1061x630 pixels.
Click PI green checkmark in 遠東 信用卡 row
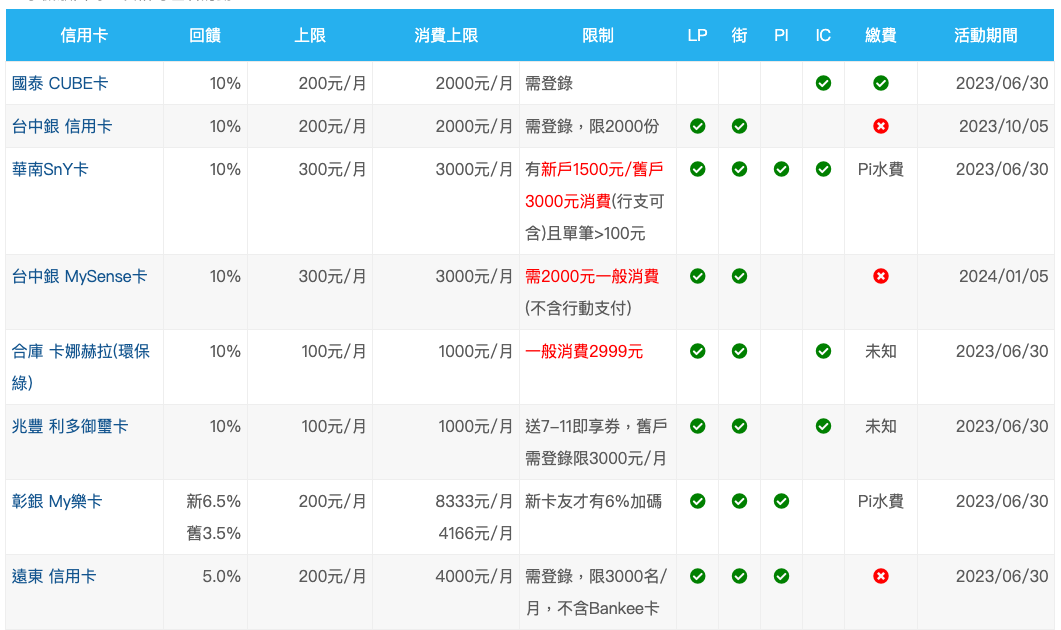pos(782,577)
